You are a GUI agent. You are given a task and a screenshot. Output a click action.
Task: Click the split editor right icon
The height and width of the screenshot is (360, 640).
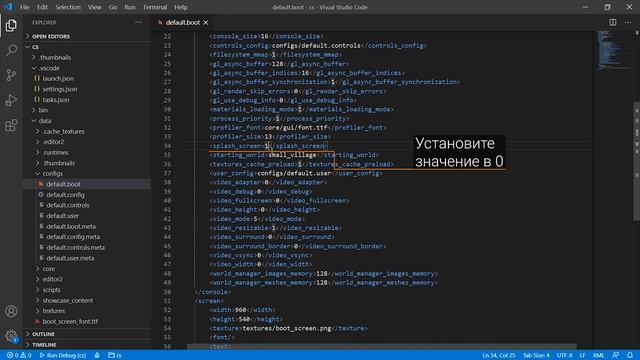[613, 22]
